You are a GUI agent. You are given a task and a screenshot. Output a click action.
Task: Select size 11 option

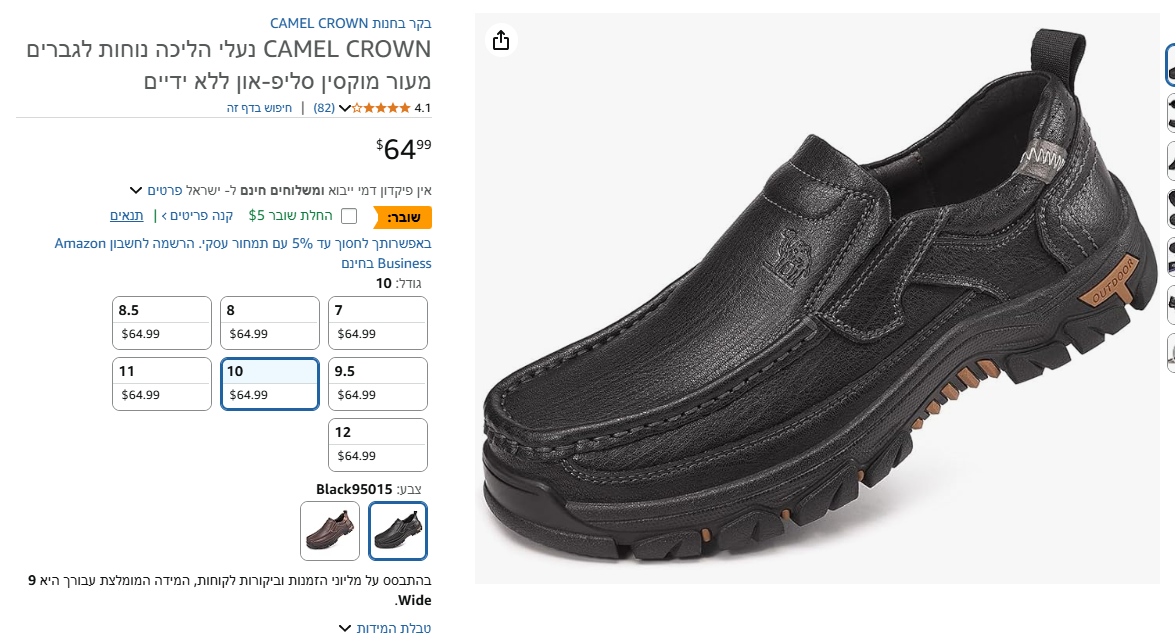tap(162, 383)
